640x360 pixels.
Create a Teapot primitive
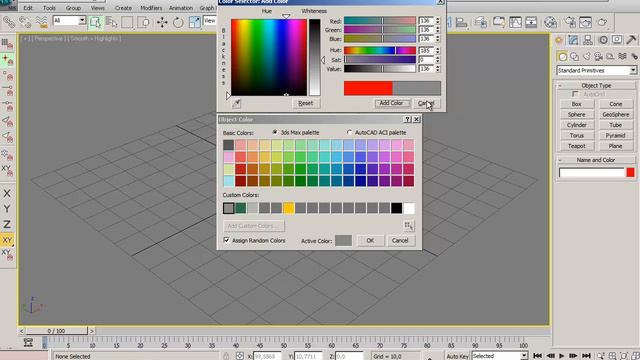(x=576, y=146)
